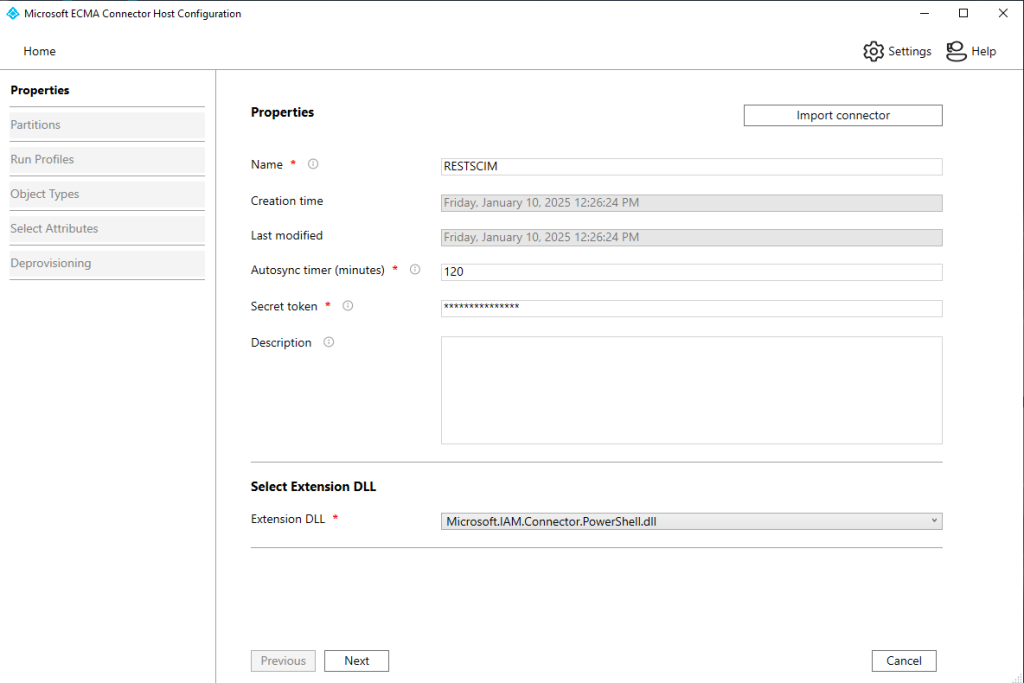Click Home in the navigation bar

coord(39,51)
